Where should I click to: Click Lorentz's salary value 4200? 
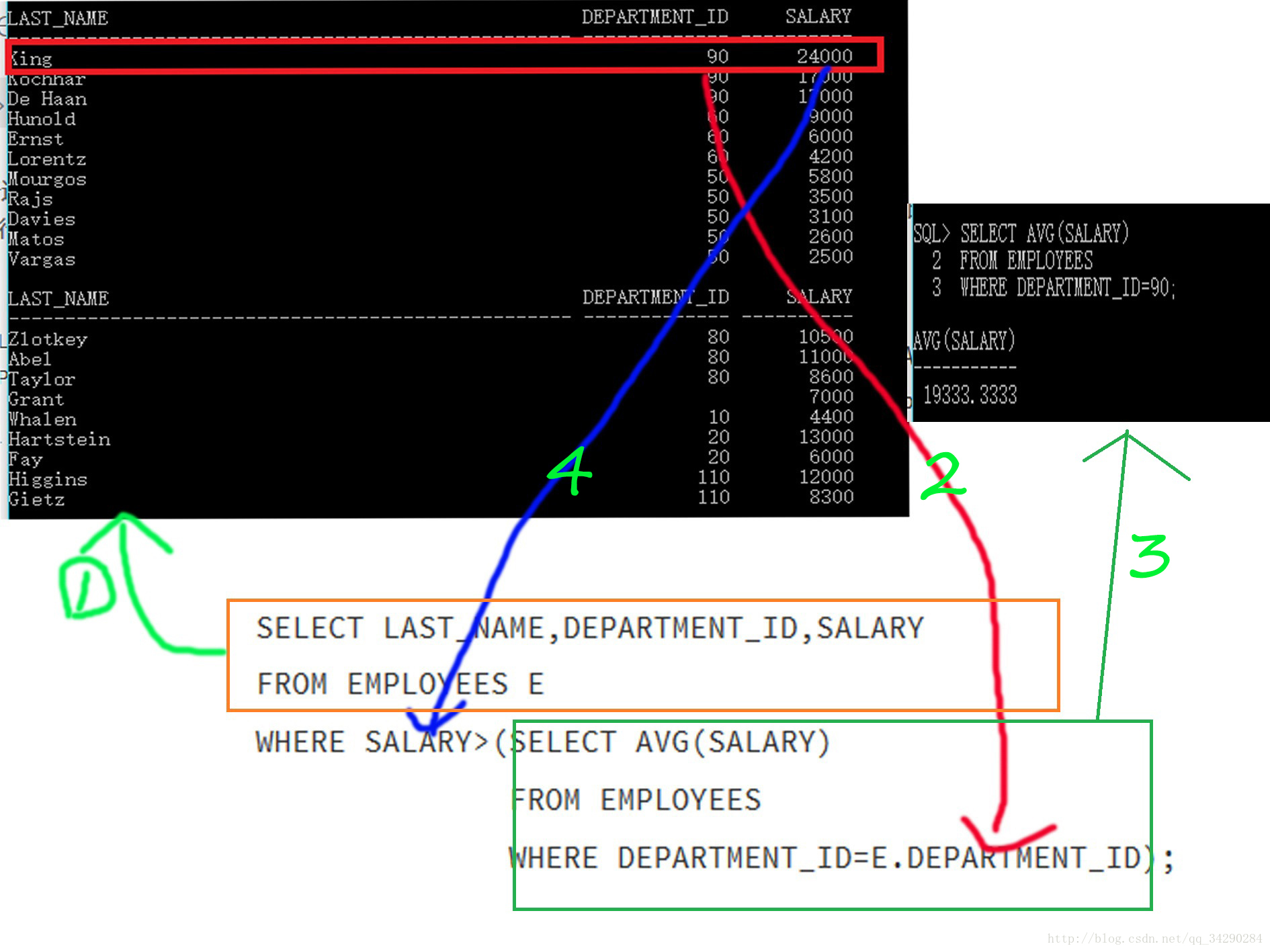click(831, 157)
